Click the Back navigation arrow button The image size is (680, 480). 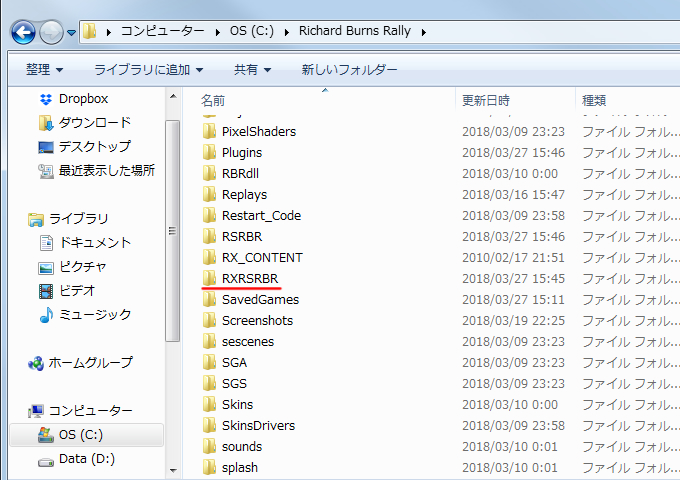[x=23, y=31]
